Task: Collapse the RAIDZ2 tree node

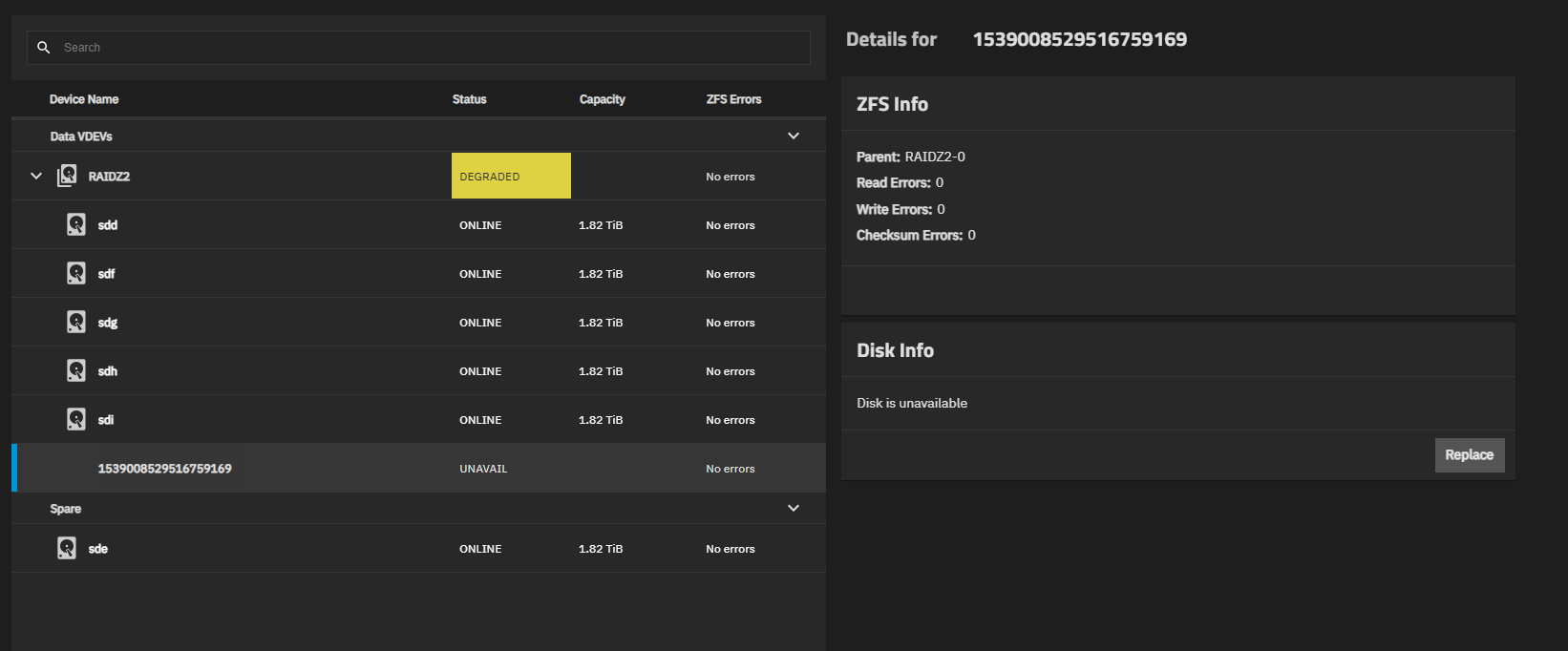Action: tap(36, 176)
